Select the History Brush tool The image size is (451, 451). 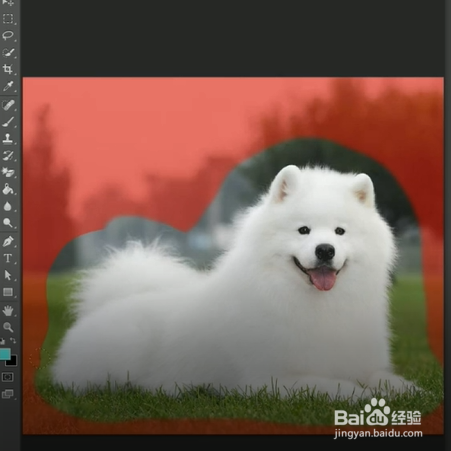coord(8,156)
